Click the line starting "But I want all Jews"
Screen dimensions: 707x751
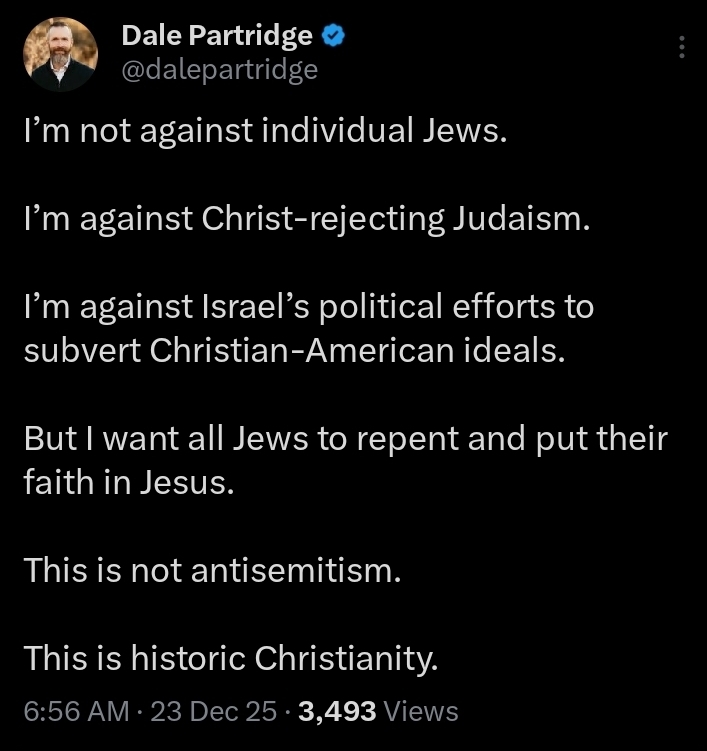click(345, 438)
